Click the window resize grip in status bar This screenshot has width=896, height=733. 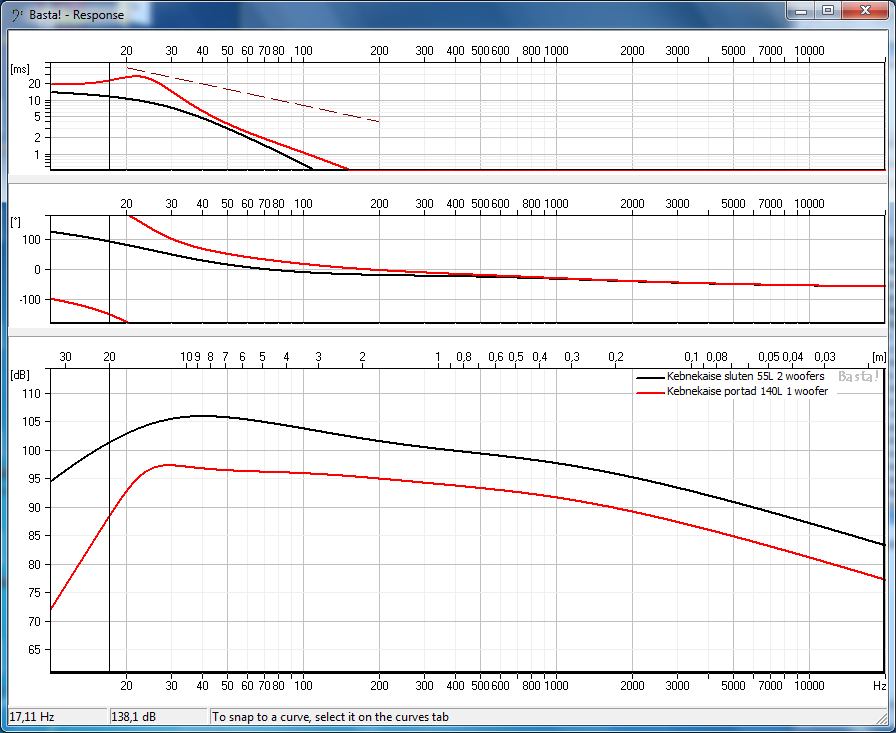881,718
